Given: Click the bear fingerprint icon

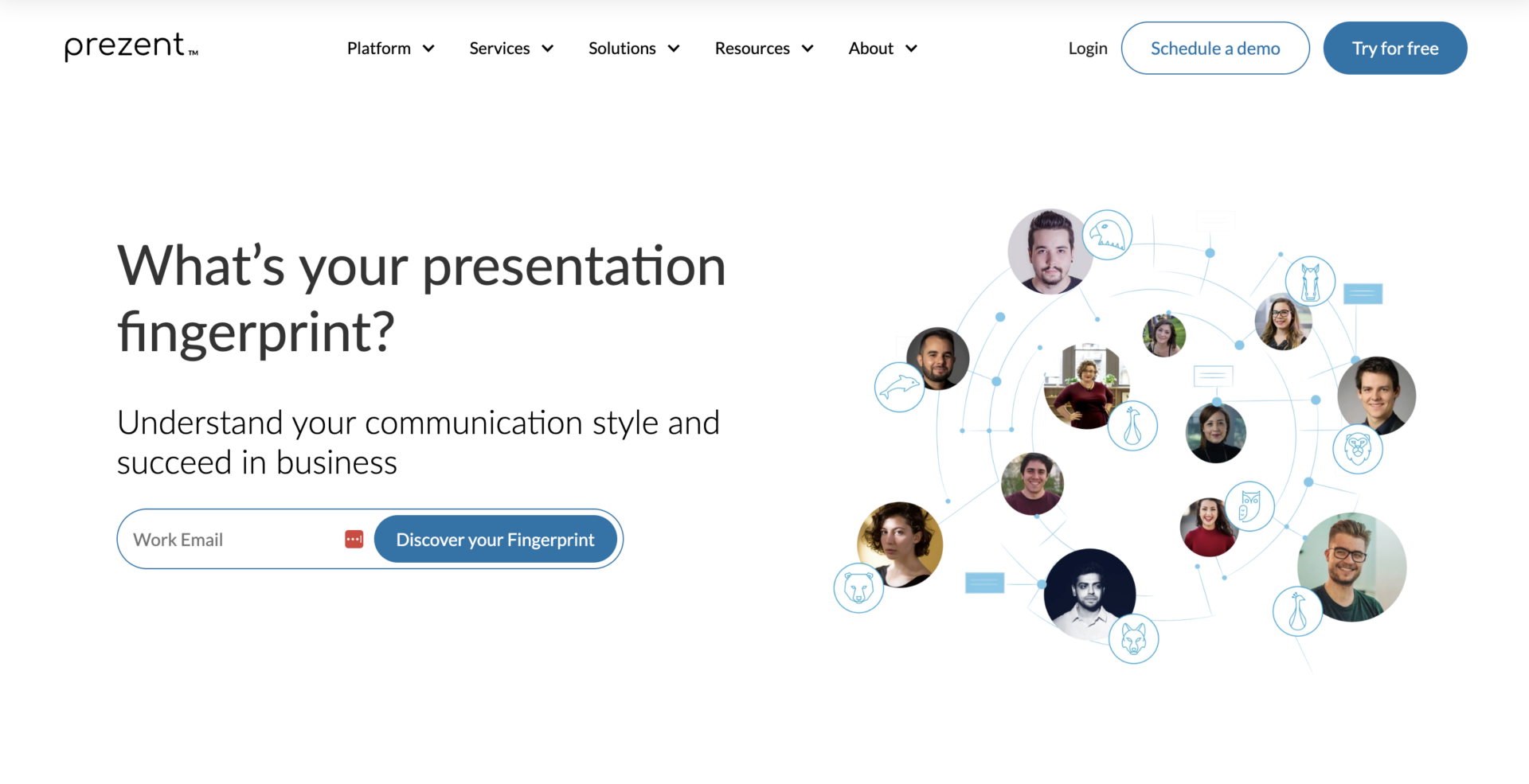Looking at the screenshot, I should [x=858, y=588].
